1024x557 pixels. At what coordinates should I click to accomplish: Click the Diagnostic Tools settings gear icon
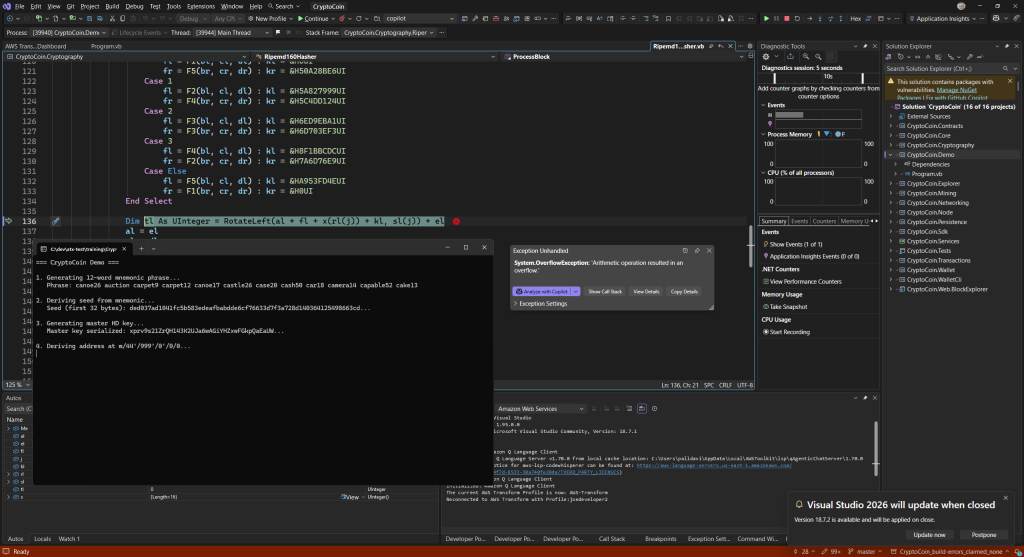pos(766,57)
